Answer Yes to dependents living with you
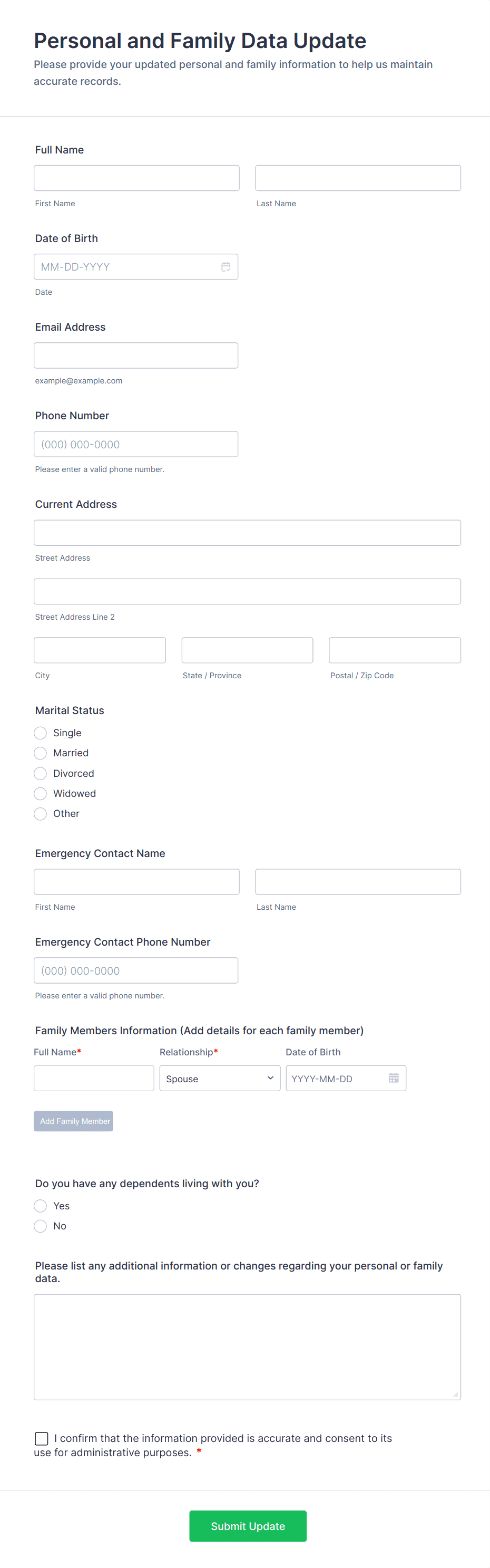The height and width of the screenshot is (1568, 490). click(40, 1206)
